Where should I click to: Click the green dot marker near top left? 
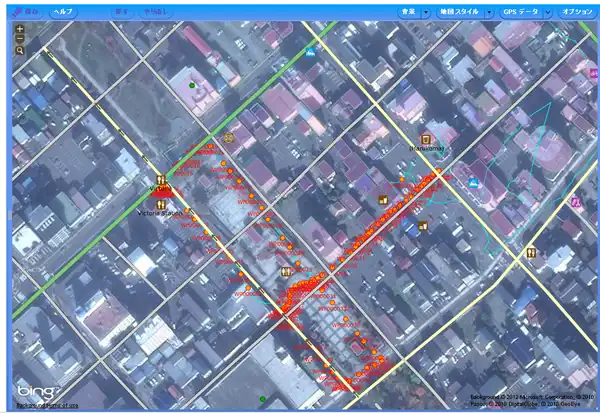[192, 86]
